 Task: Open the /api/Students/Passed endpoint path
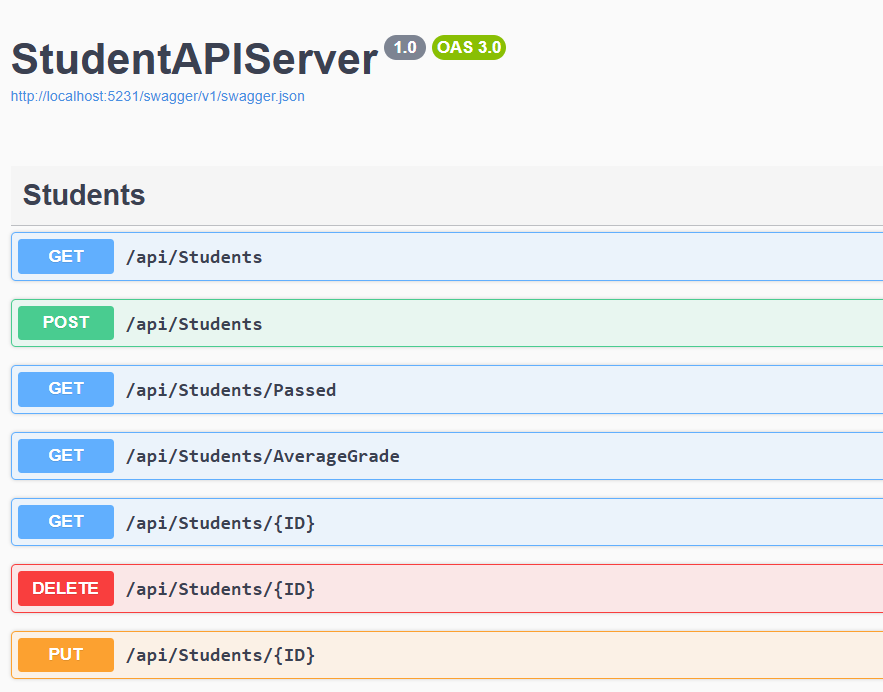pos(231,390)
